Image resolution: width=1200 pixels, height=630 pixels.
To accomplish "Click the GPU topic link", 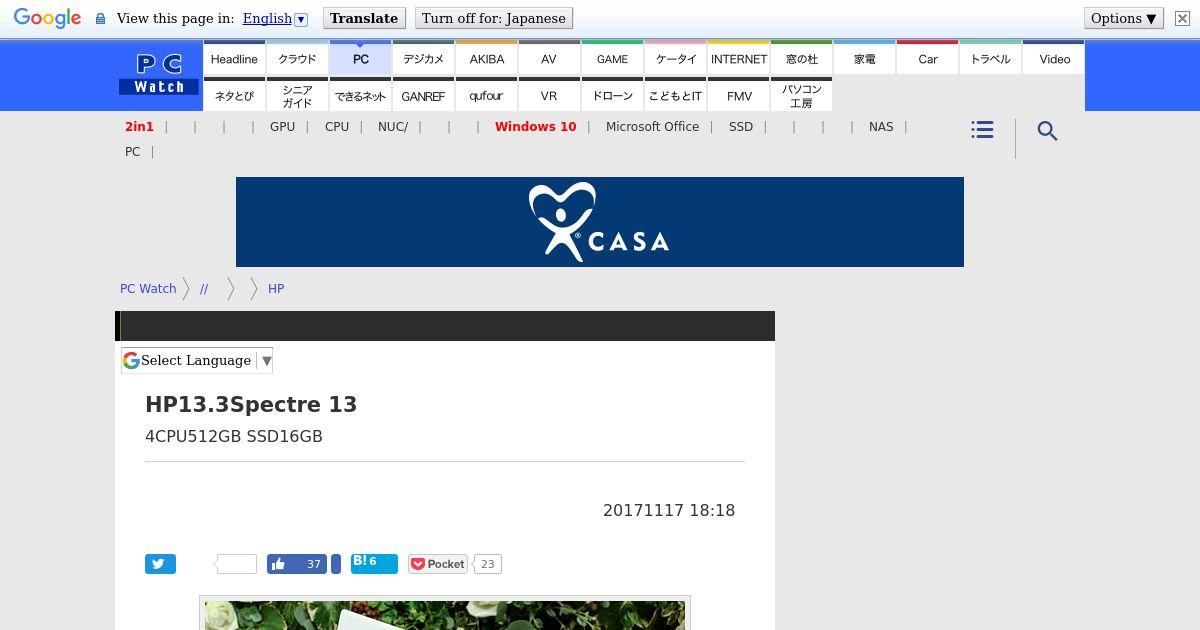I will tap(282, 127).
